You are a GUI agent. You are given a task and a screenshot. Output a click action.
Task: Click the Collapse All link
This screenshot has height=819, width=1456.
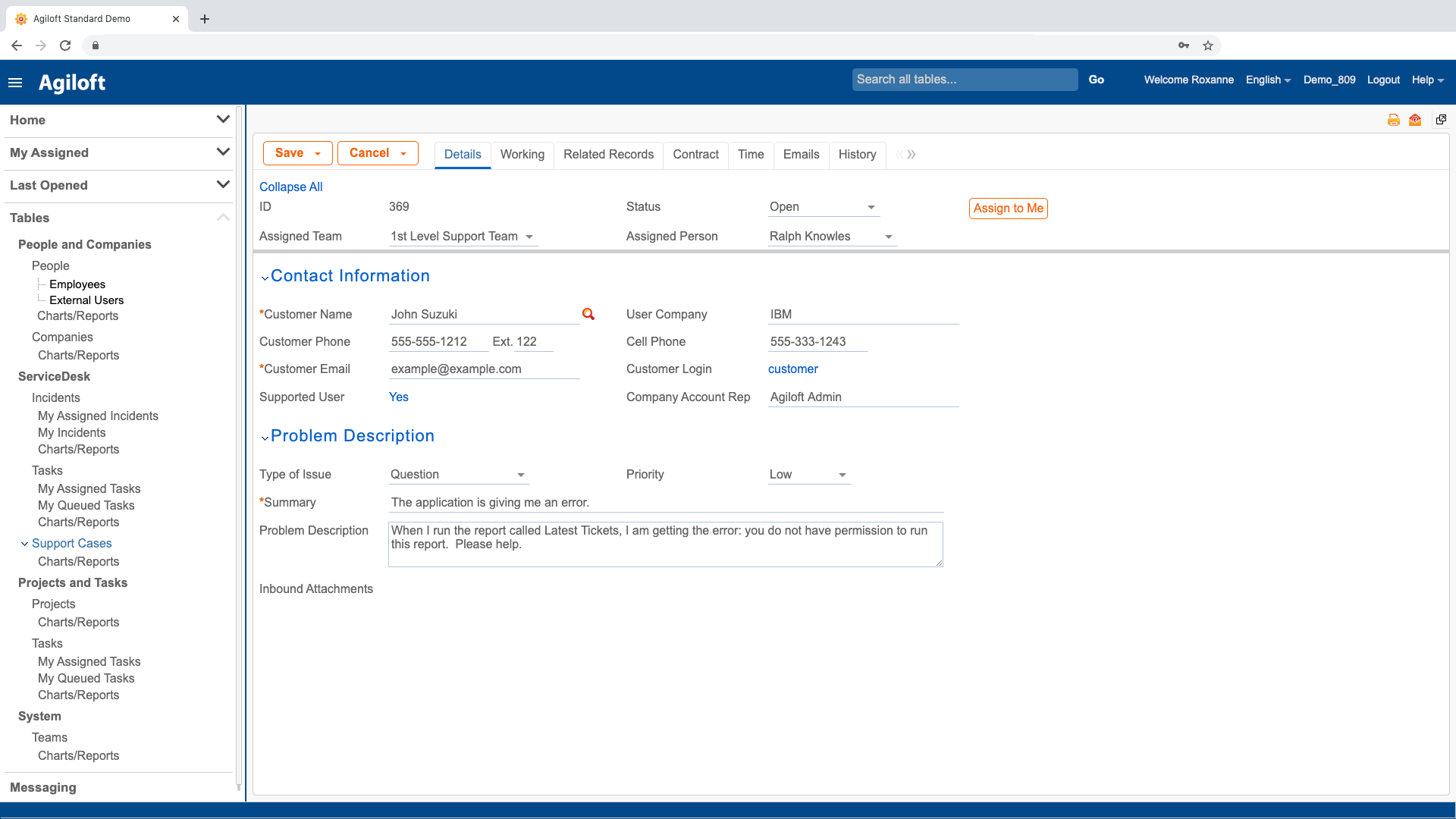(x=290, y=187)
